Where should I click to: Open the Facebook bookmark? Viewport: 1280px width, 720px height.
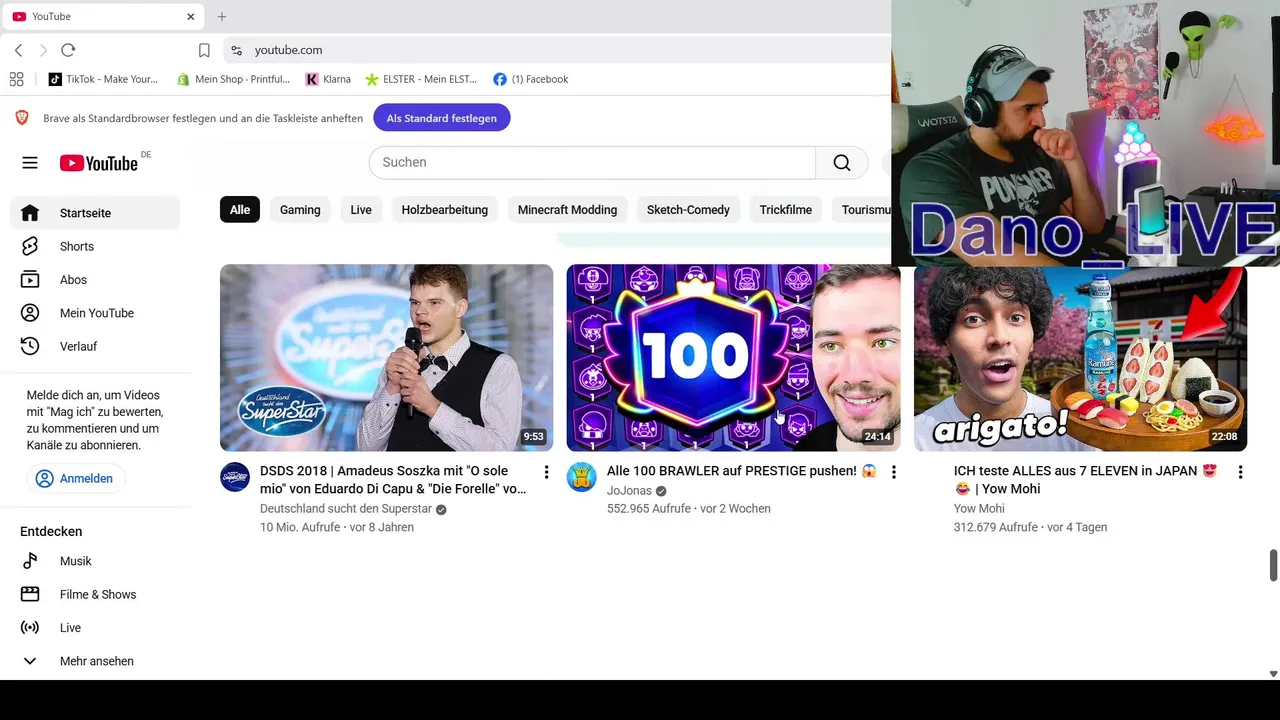click(530, 79)
